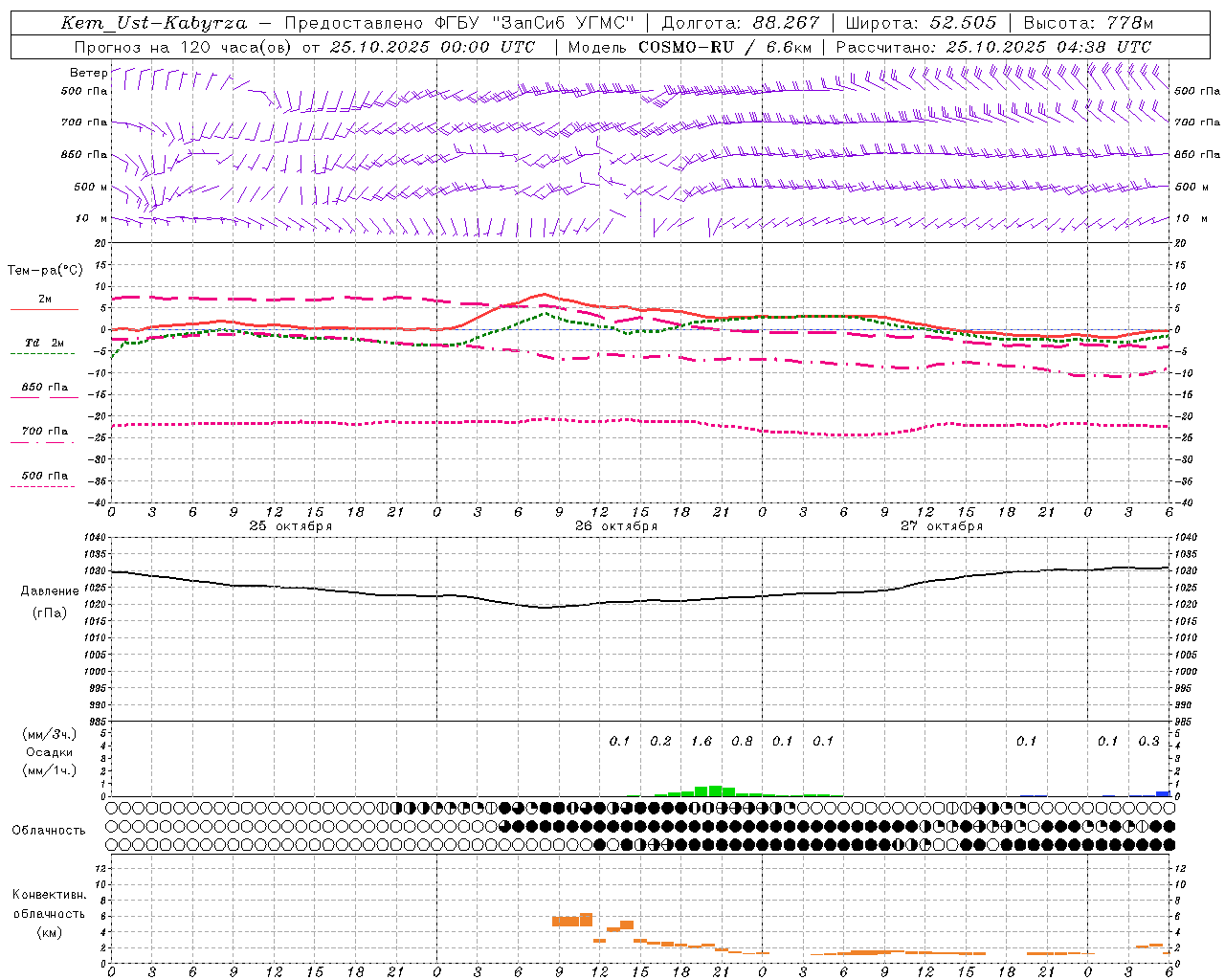Click the 26 октября date label
Image resolution: width=1225 pixels, height=980 pixels.
tap(616, 526)
